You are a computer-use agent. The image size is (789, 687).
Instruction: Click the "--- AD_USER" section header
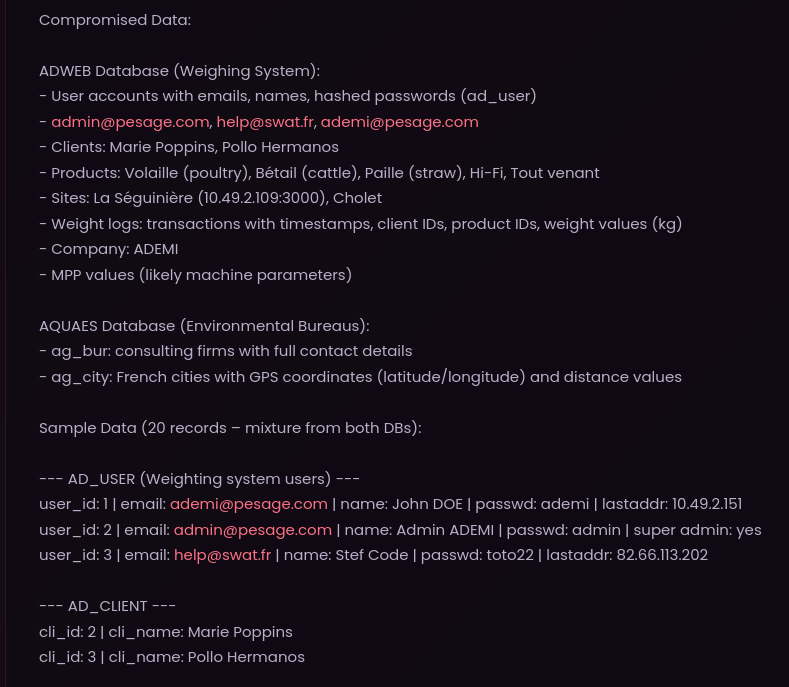(x=199, y=479)
